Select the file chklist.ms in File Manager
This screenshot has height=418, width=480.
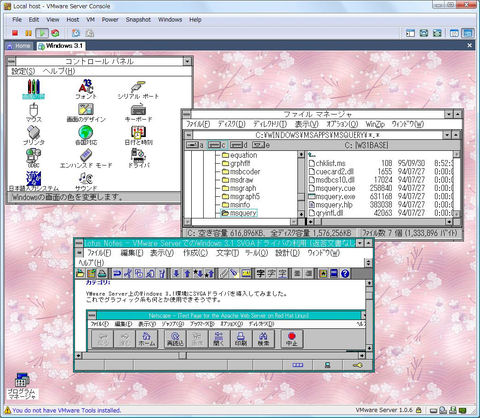327,163
